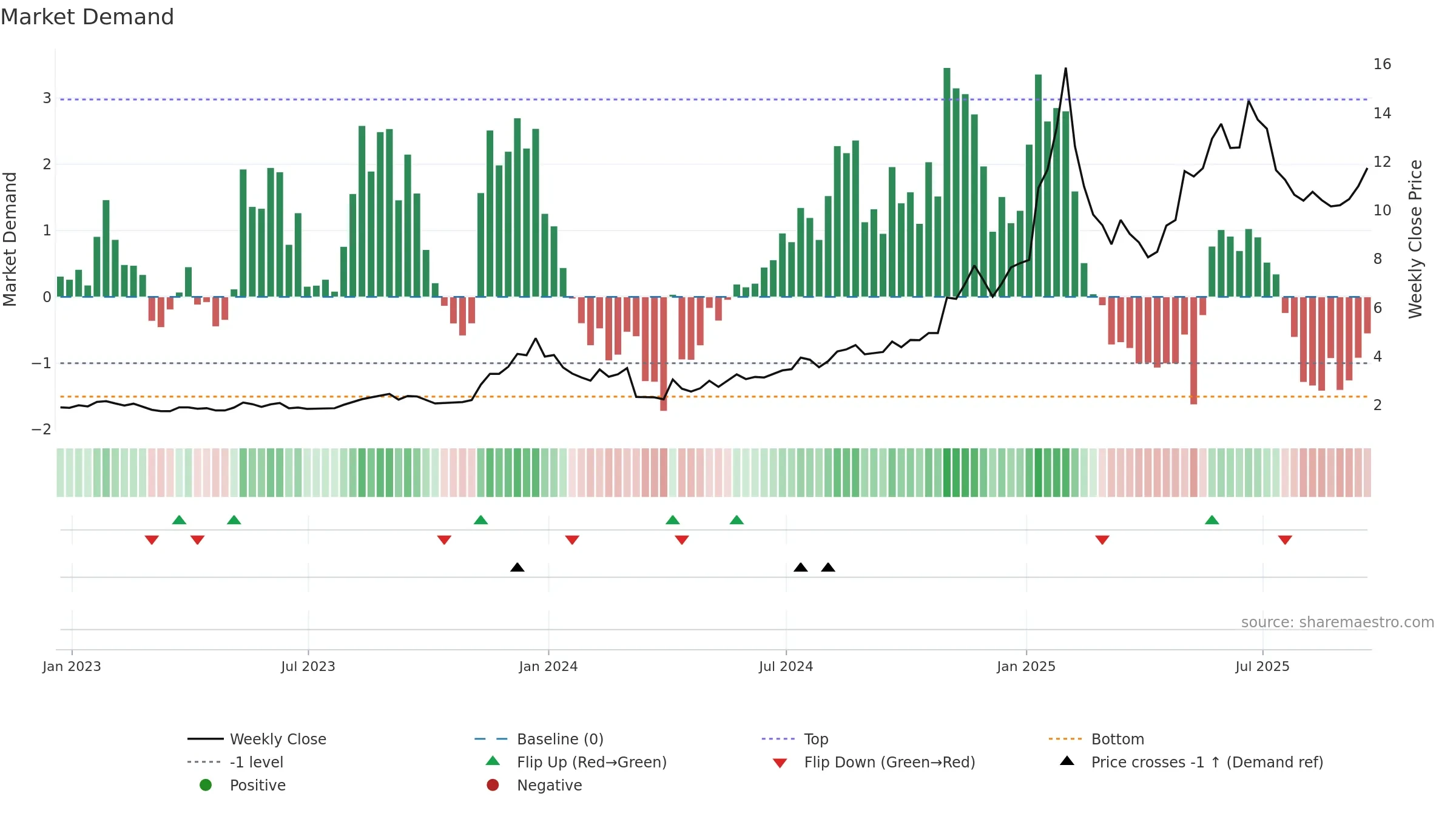This screenshot has width=1456, height=819.
Task: Click the last green Flip Up triangle before Jul 2024
Action: click(x=736, y=520)
